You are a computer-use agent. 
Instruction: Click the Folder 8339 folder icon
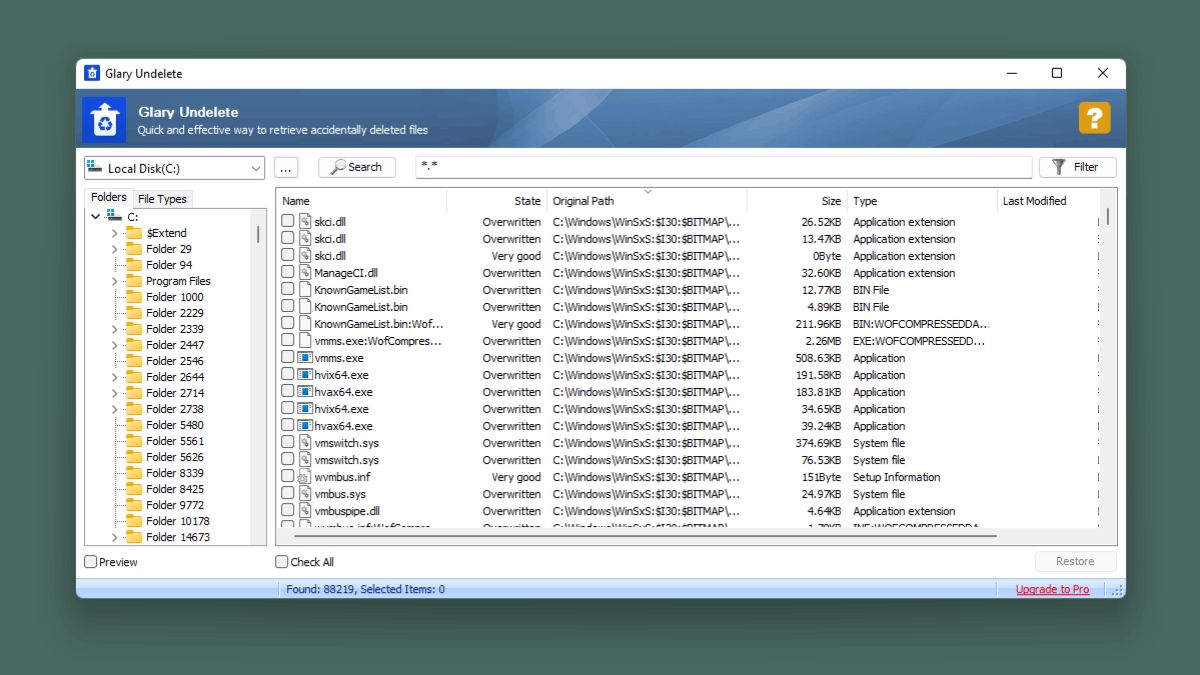click(x=133, y=473)
